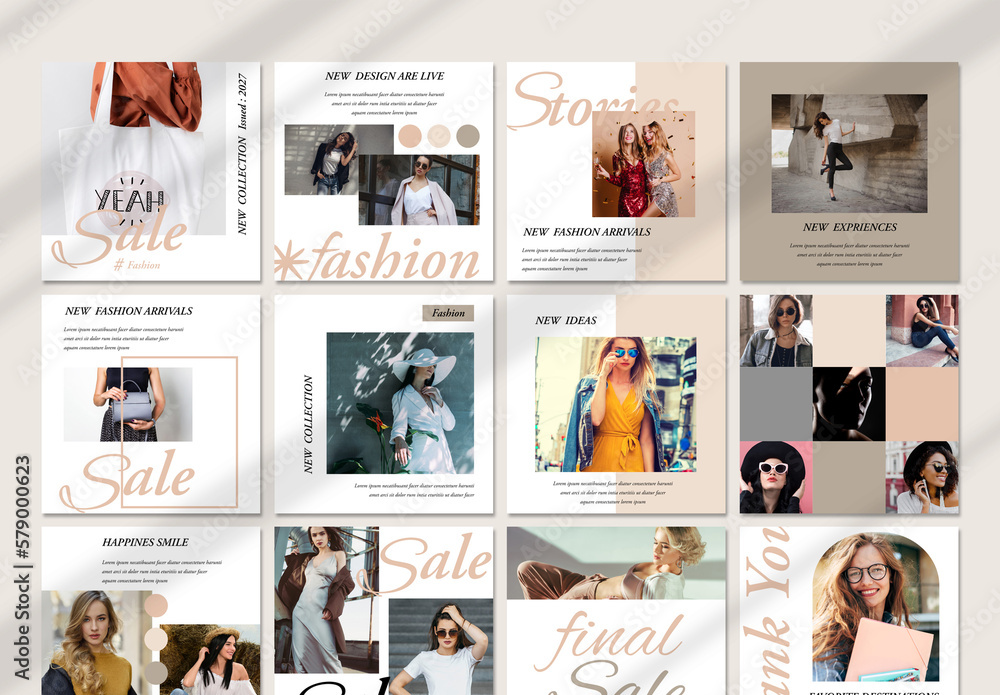Select the peach circle in Happines Smile card
The height and width of the screenshot is (695, 1000).
156,605
